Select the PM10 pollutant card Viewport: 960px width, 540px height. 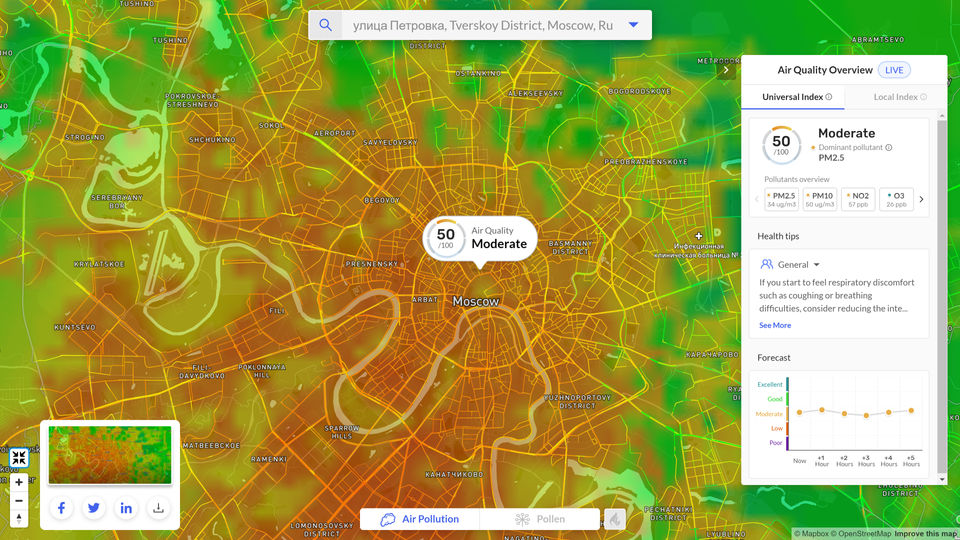(820, 200)
